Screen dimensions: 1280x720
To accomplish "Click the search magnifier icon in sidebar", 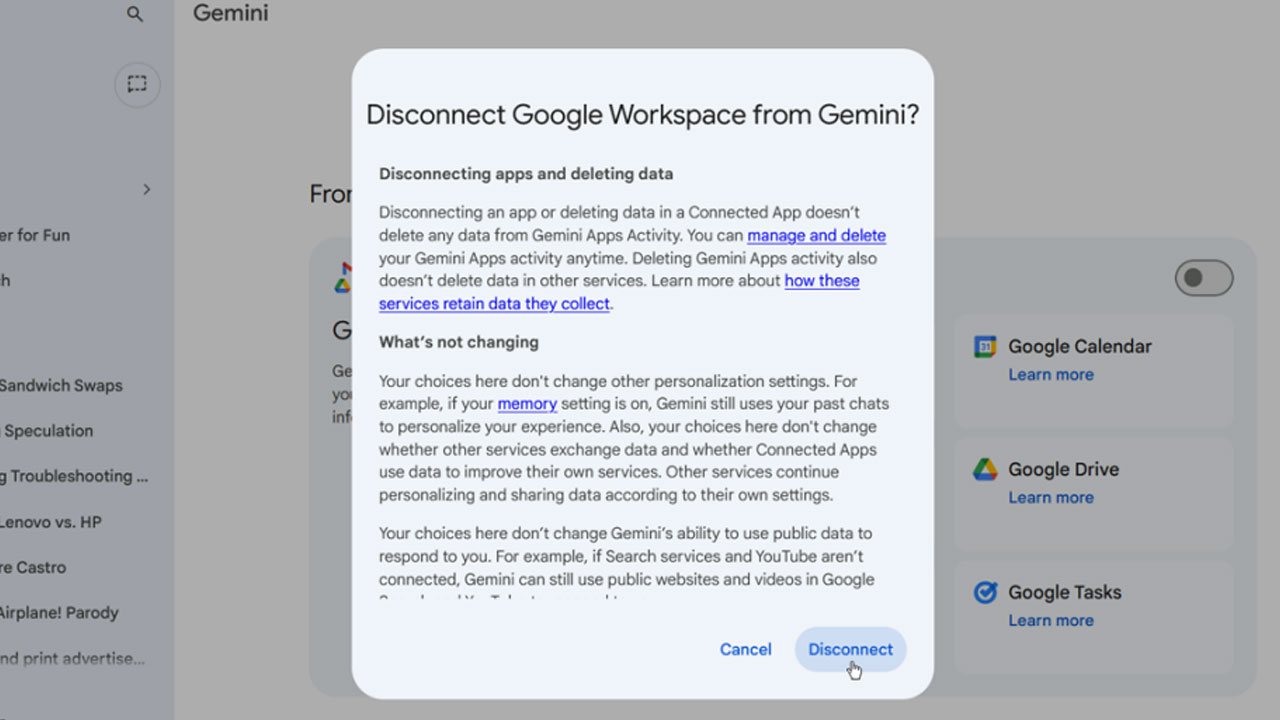I will [x=135, y=14].
